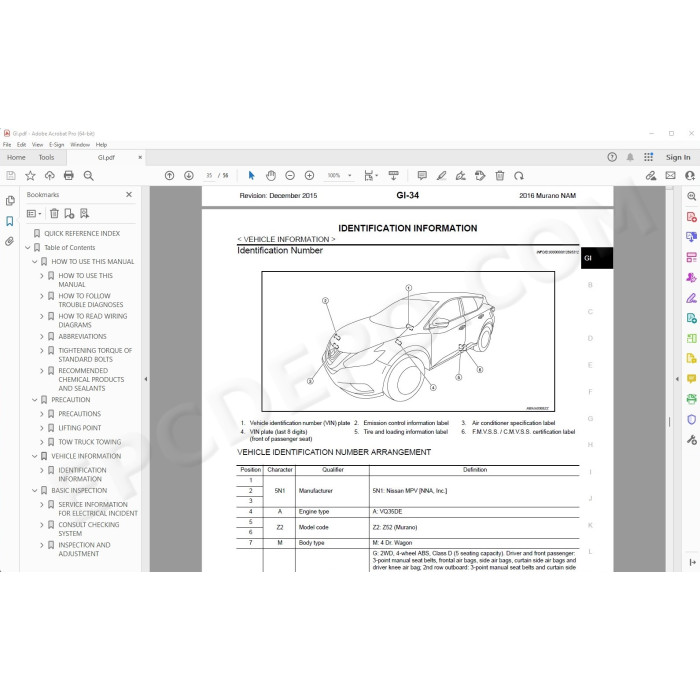Collapse VEHICLE INFORMATION section
The image size is (700, 700).
tap(35, 456)
